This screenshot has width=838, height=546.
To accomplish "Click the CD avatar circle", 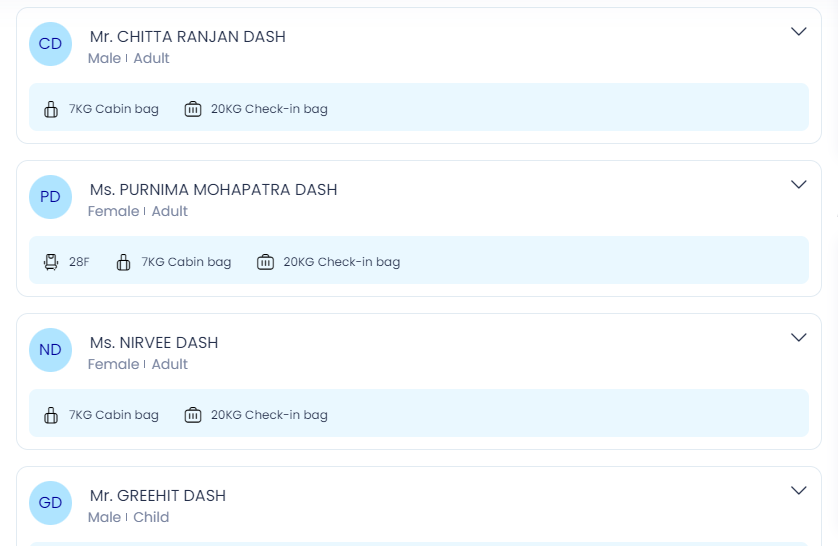I will point(50,44).
